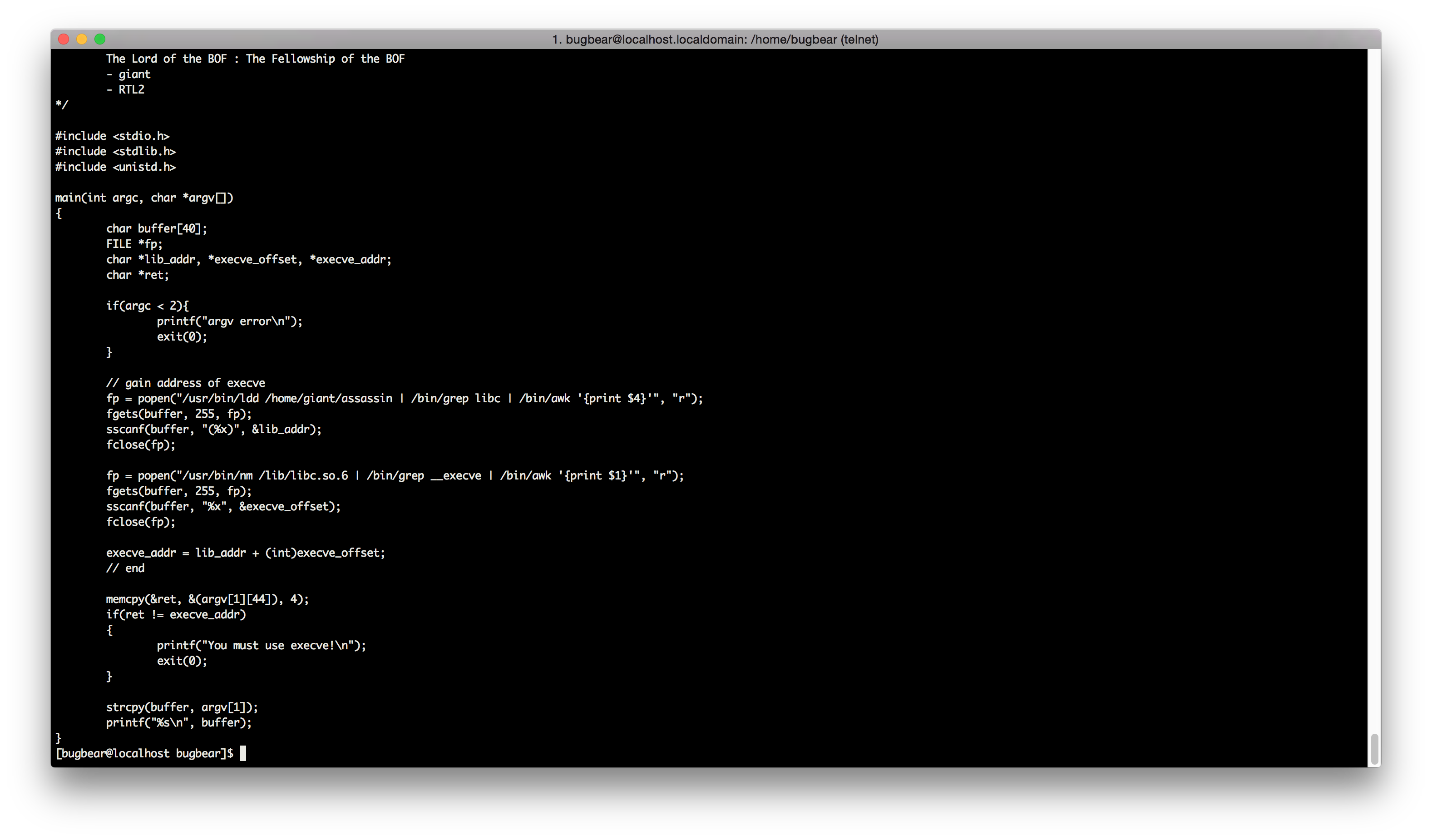Screen dimensions: 1432x840
Task: Click the first popen line with /usr/bin/ldd
Action: tap(404, 398)
